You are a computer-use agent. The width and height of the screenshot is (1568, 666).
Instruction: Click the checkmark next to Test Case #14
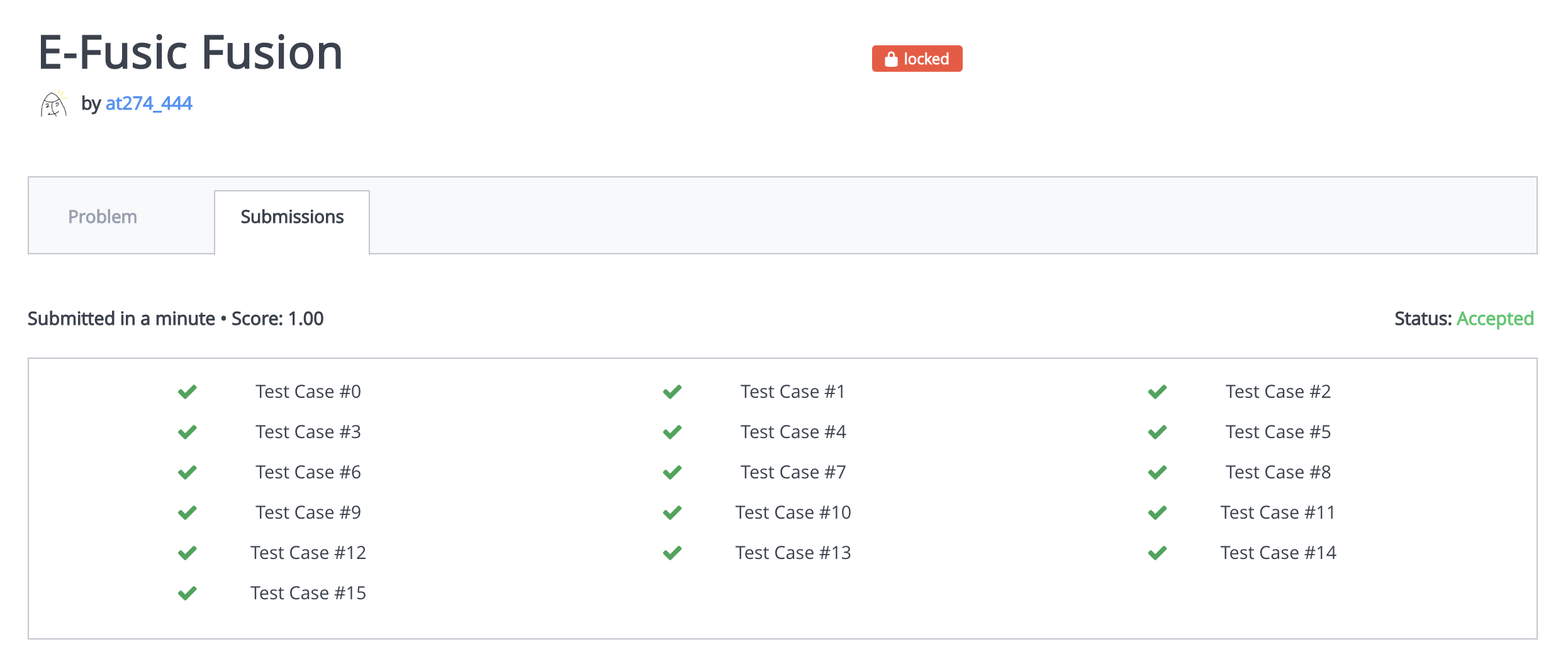click(1158, 553)
